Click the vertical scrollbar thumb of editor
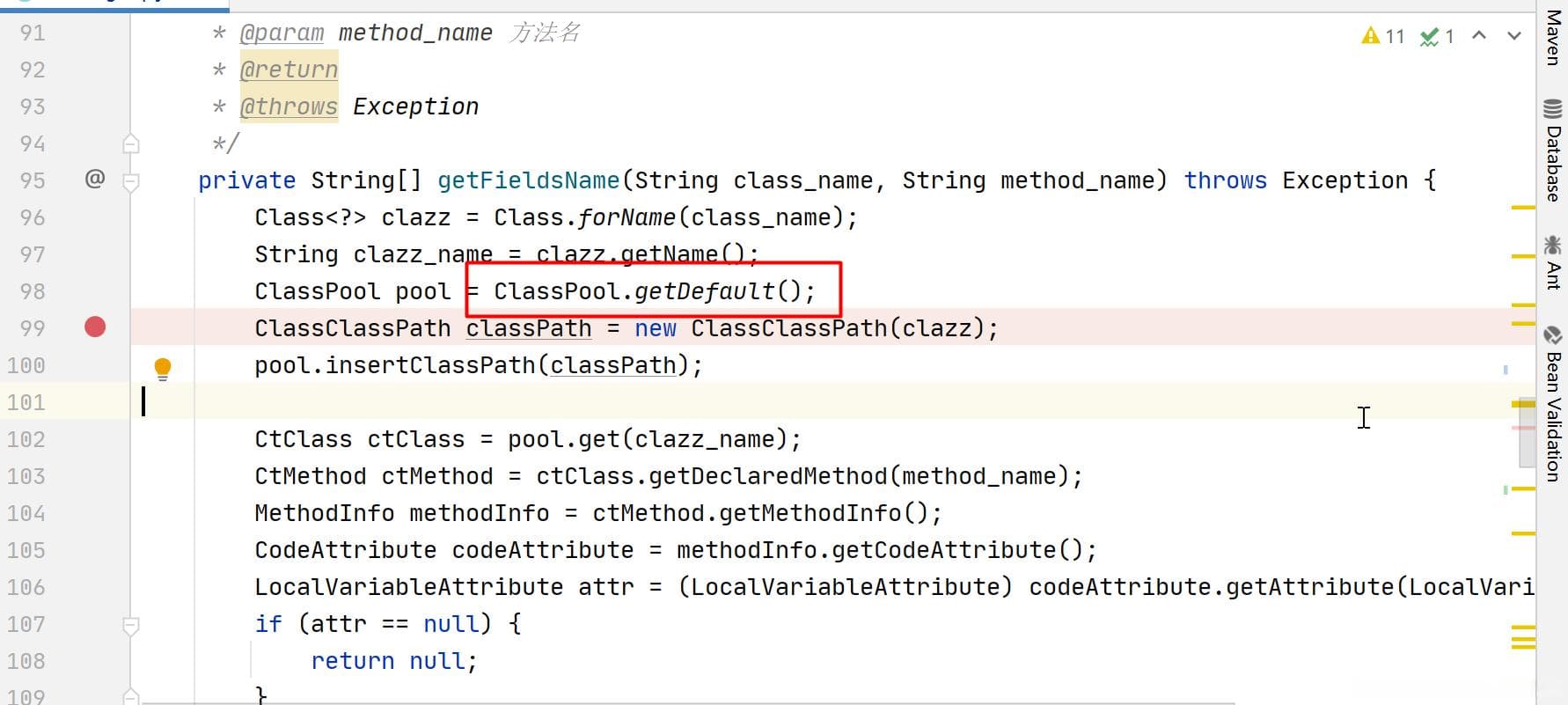1568x705 pixels. click(x=1527, y=434)
